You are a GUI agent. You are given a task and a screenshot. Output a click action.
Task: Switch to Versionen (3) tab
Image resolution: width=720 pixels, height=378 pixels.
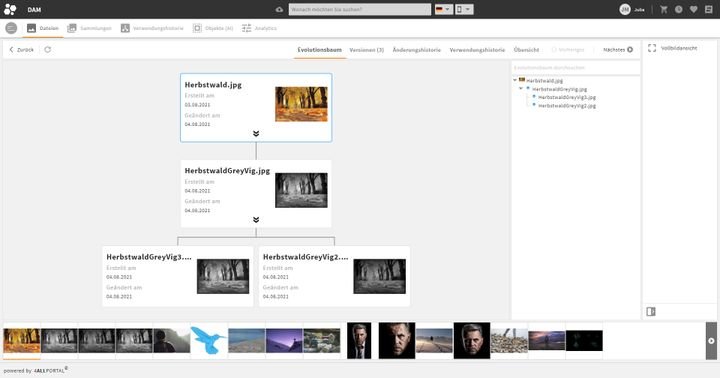[366, 50]
